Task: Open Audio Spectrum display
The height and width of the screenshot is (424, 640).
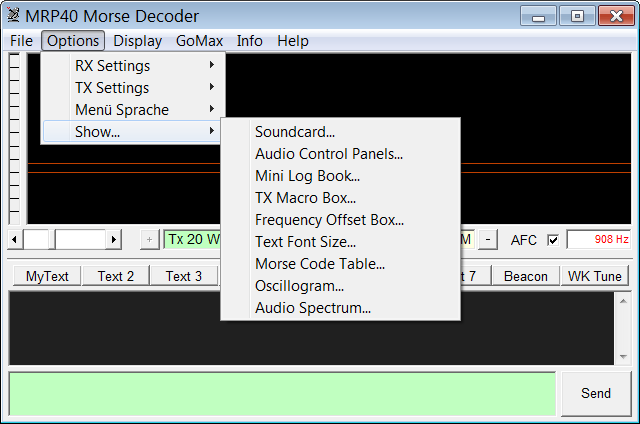Action: click(312, 308)
